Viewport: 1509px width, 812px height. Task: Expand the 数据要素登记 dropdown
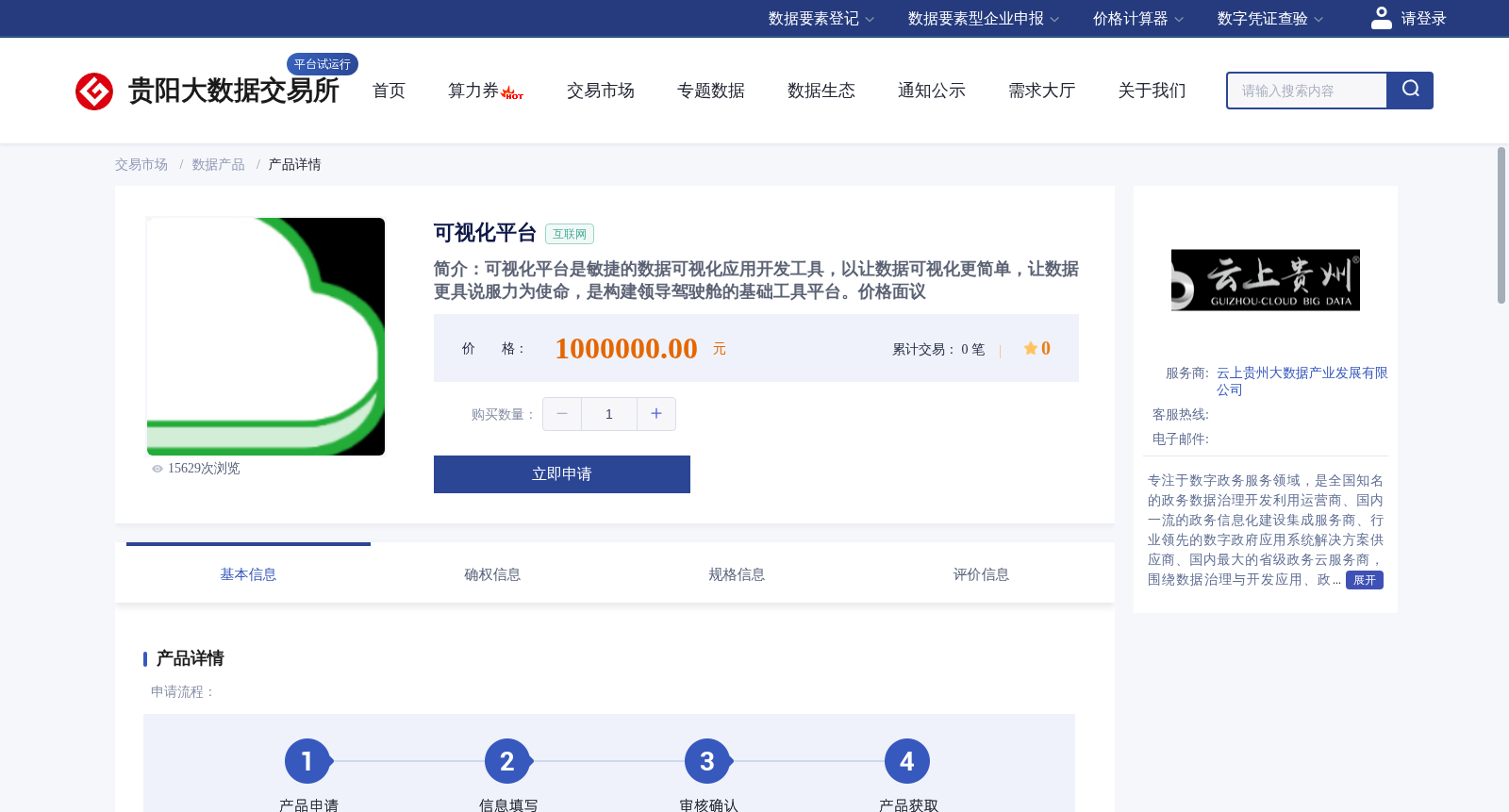821,19
